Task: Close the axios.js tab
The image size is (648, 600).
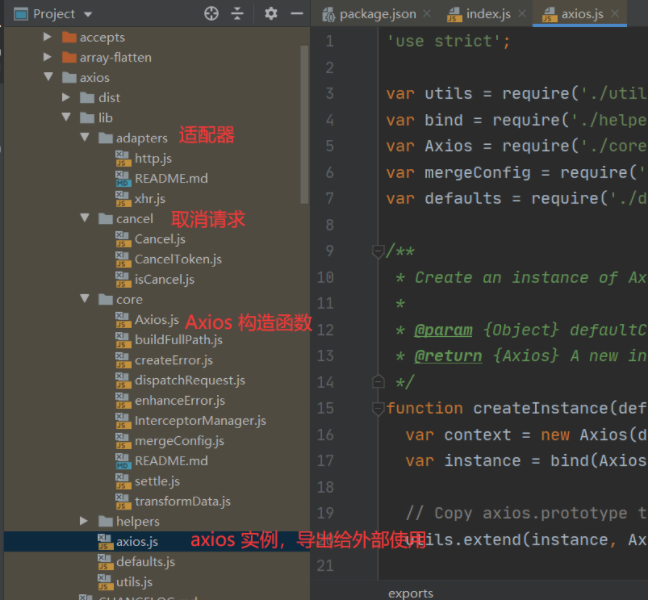Action: (615, 14)
